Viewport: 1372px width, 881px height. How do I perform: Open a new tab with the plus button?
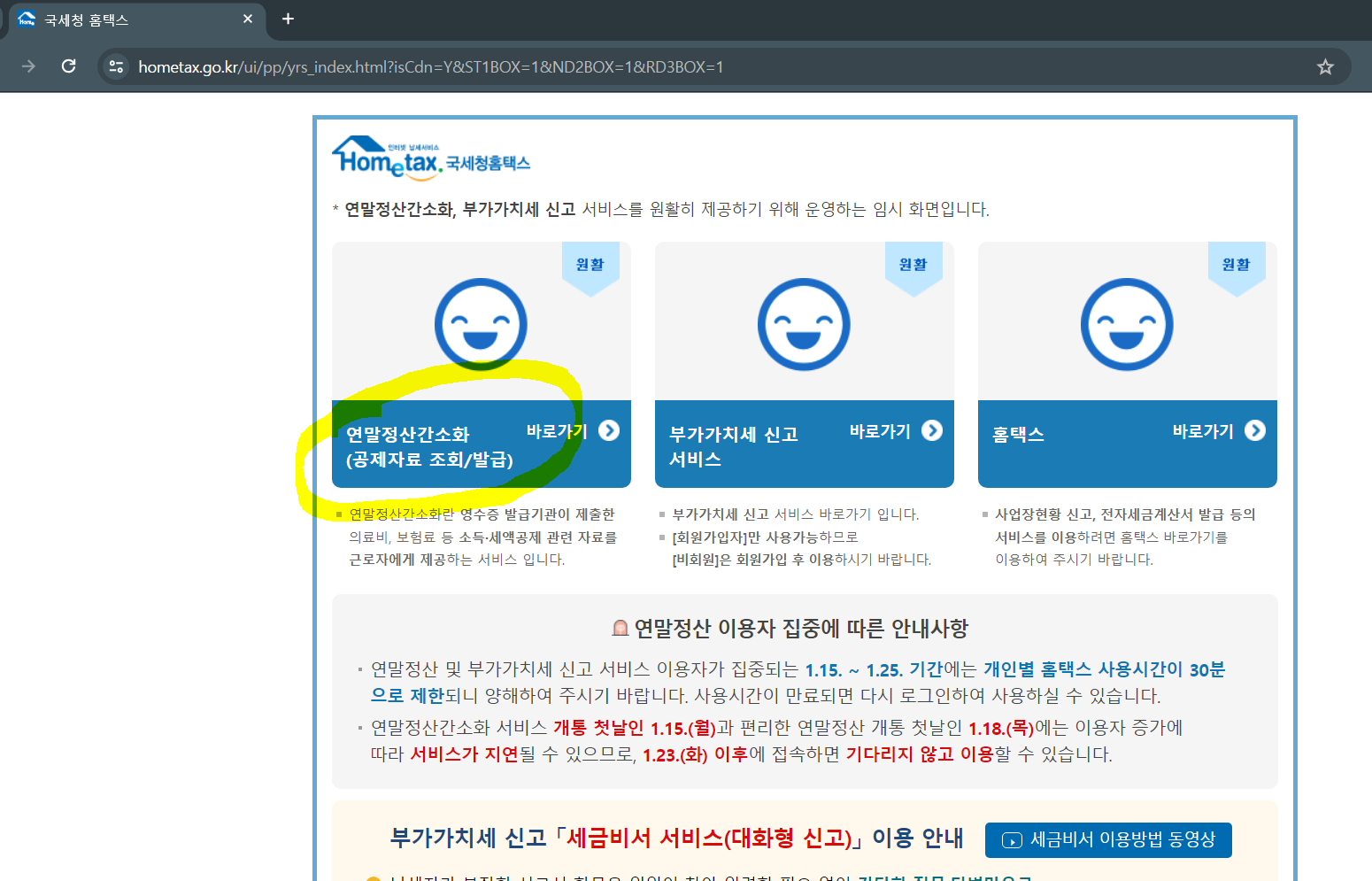click(288, 19)
